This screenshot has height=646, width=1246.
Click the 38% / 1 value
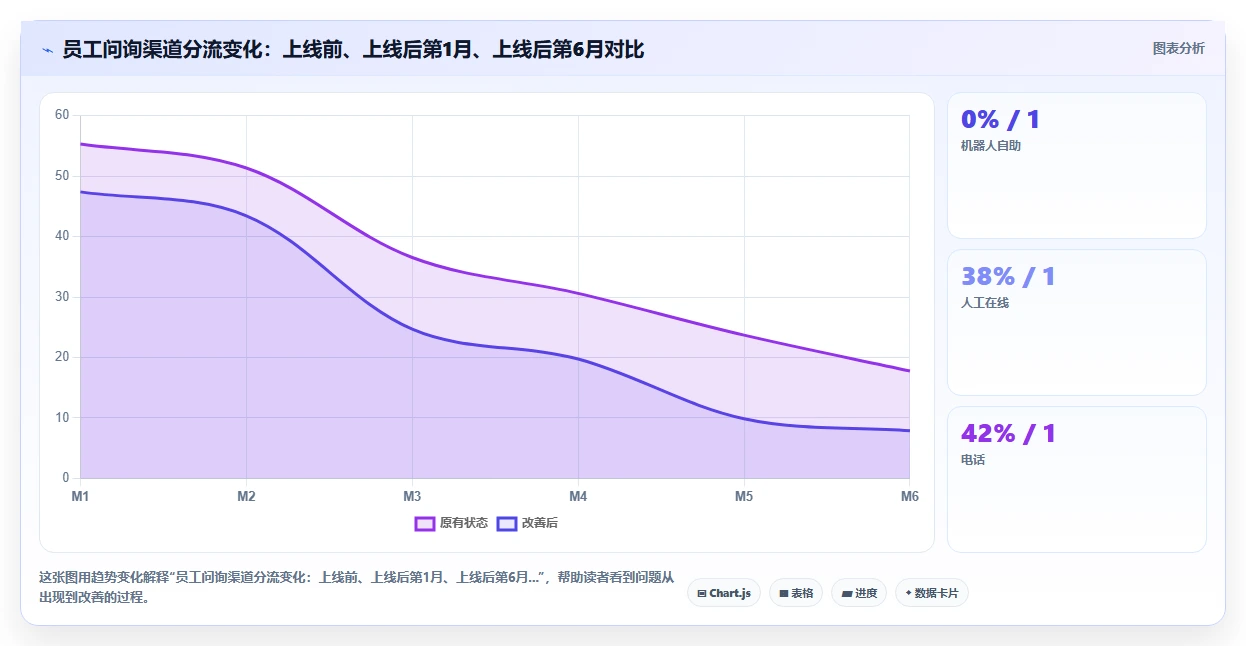pyautogui.click(x=1008, y=277)
